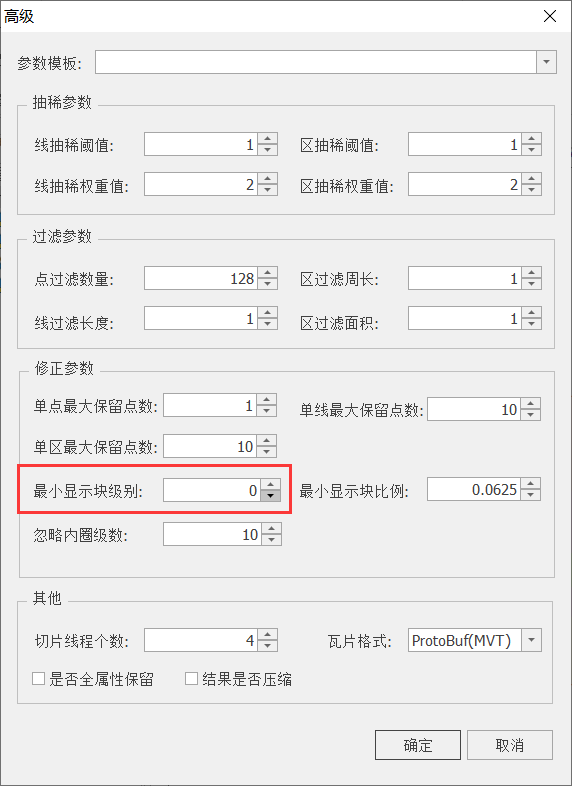Open the 参数模板 dropdown list
The width and height of the screenshot is (572, 786).
pos(546,62)
